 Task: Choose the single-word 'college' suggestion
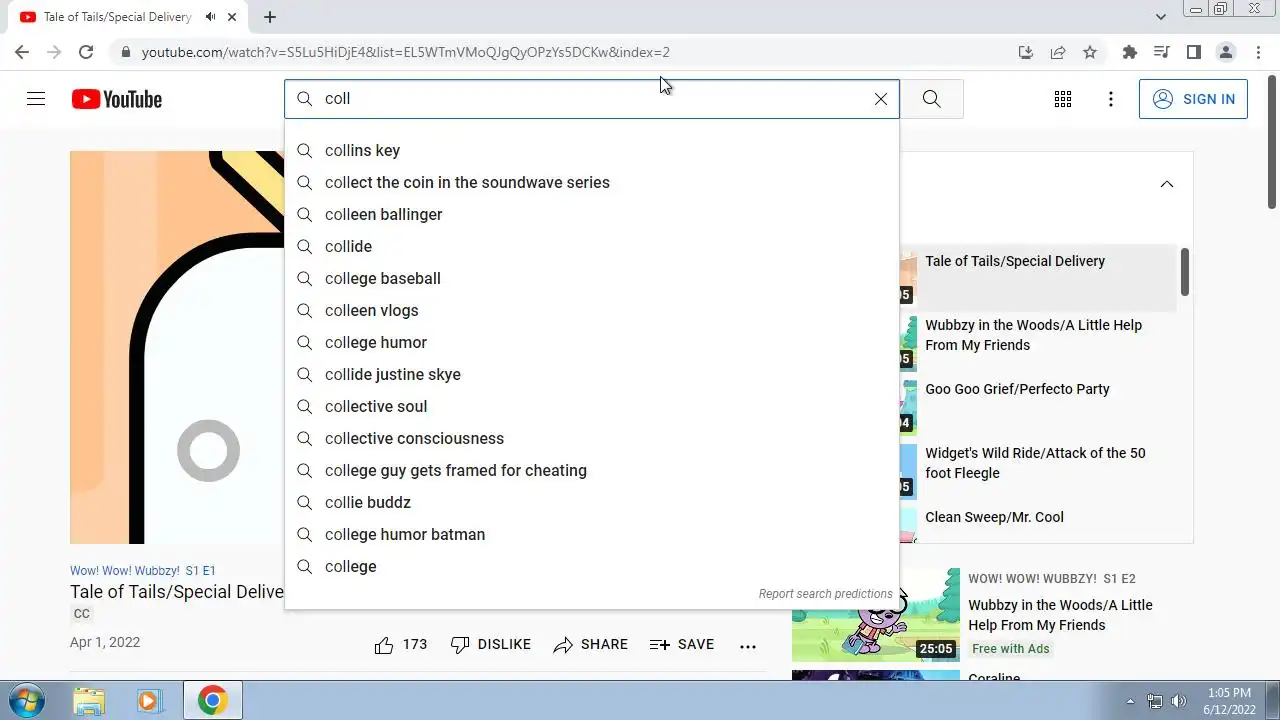pyautogui.click(x=592, y=566)
